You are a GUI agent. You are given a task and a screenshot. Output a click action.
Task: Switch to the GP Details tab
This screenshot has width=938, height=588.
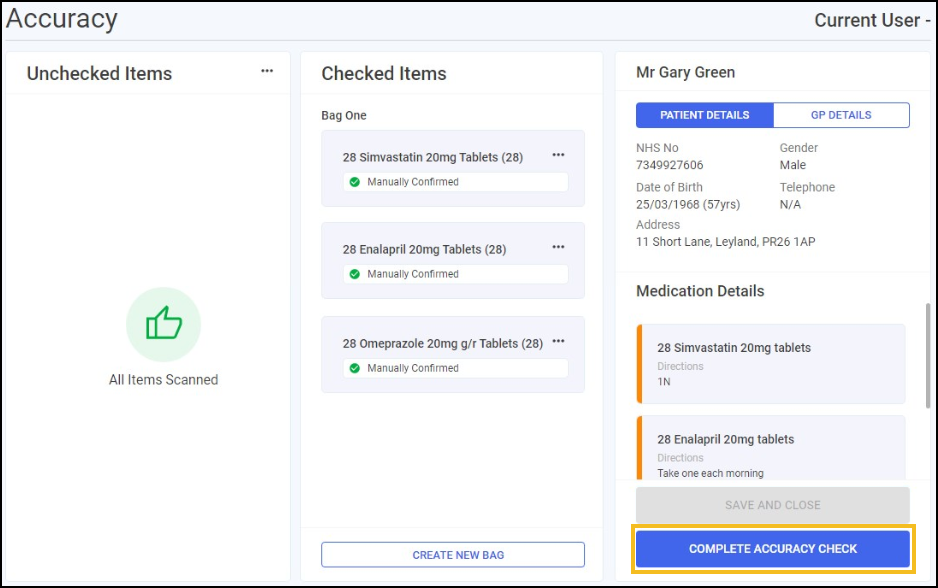841,115
